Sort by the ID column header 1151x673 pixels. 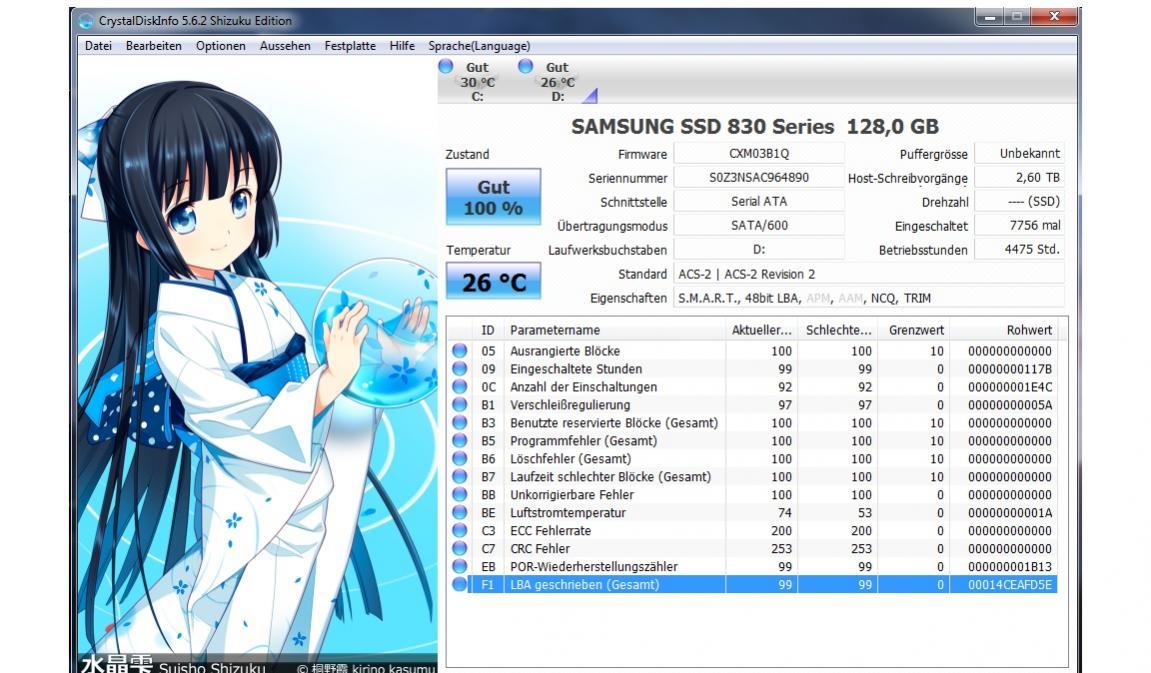487,330
